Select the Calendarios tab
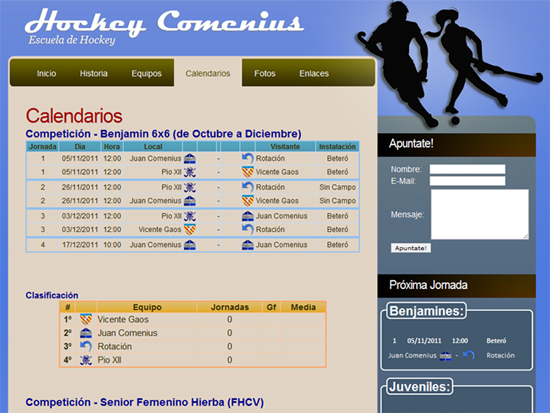The height and width of the screenshot is (413, 550). tap(208, 73)
